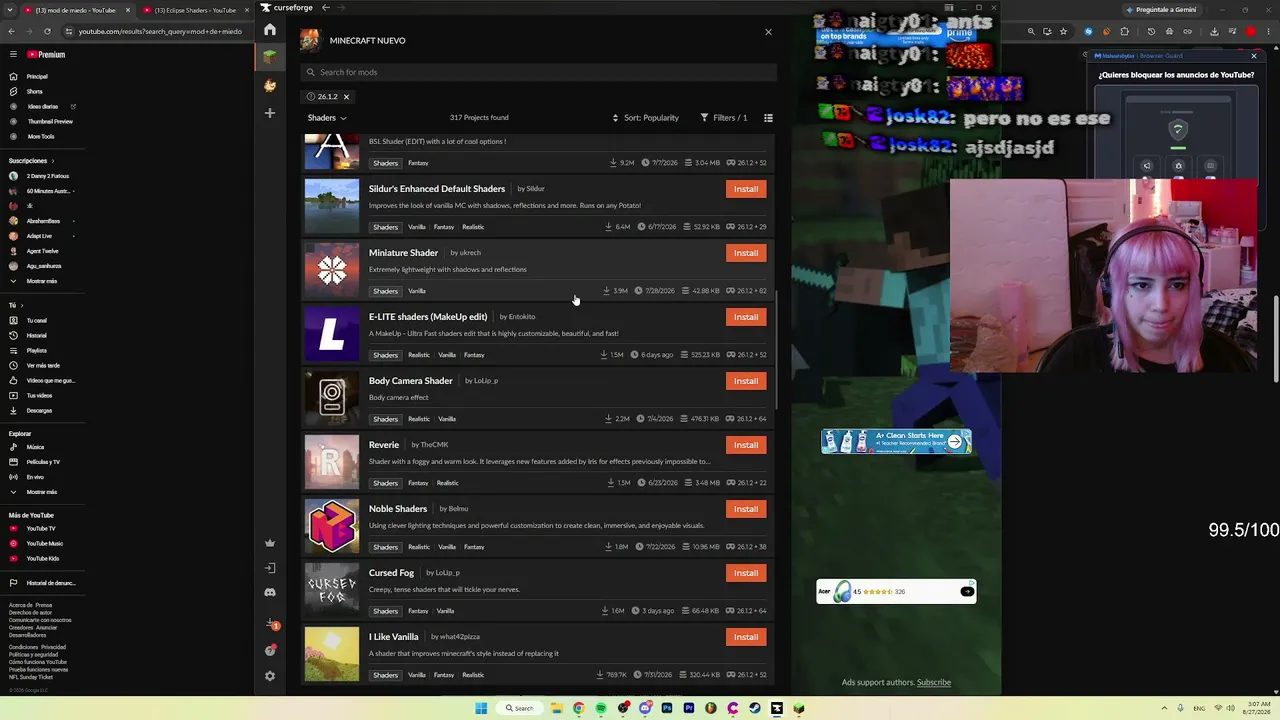The width and height of the screenshot is (1280, 720).
Task: Focus the Search for mods field
Action: point(538,72)
